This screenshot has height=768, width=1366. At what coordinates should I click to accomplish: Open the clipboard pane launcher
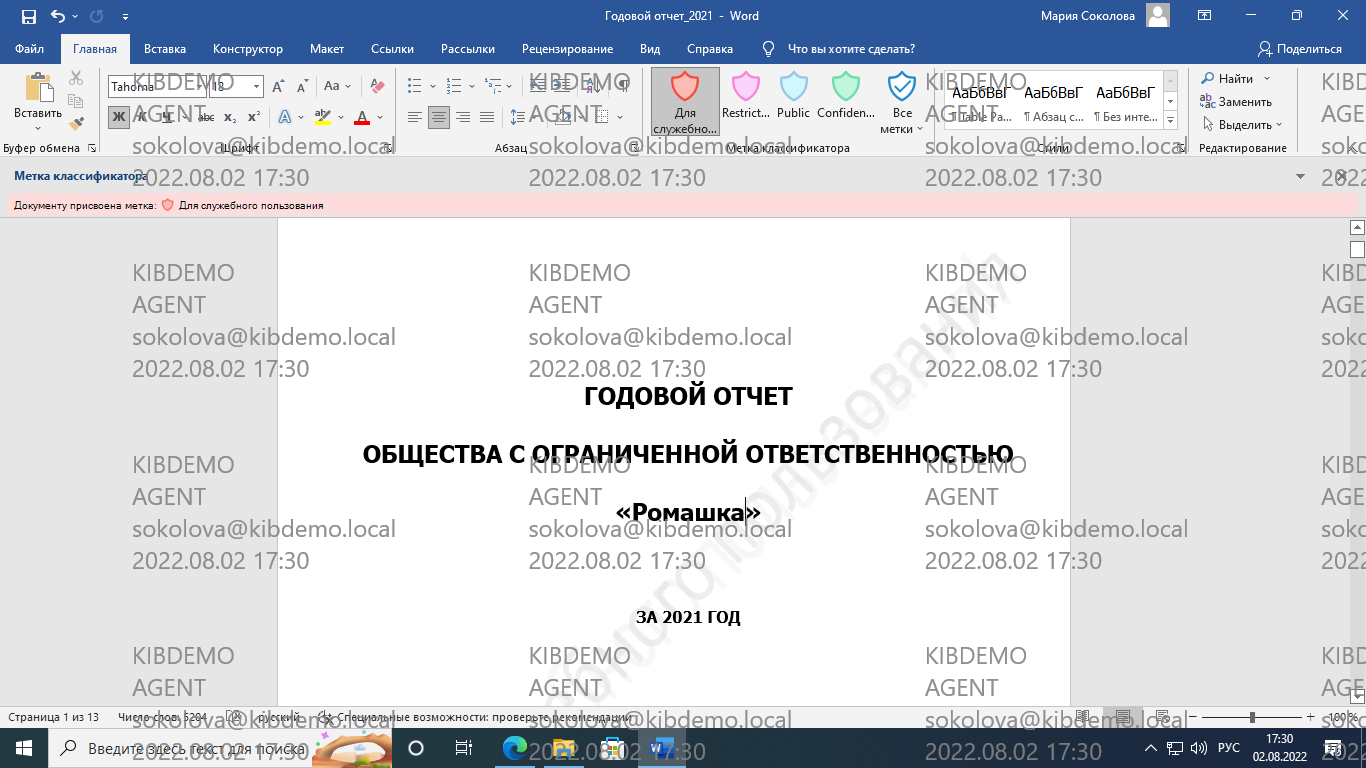coord(92,148)
